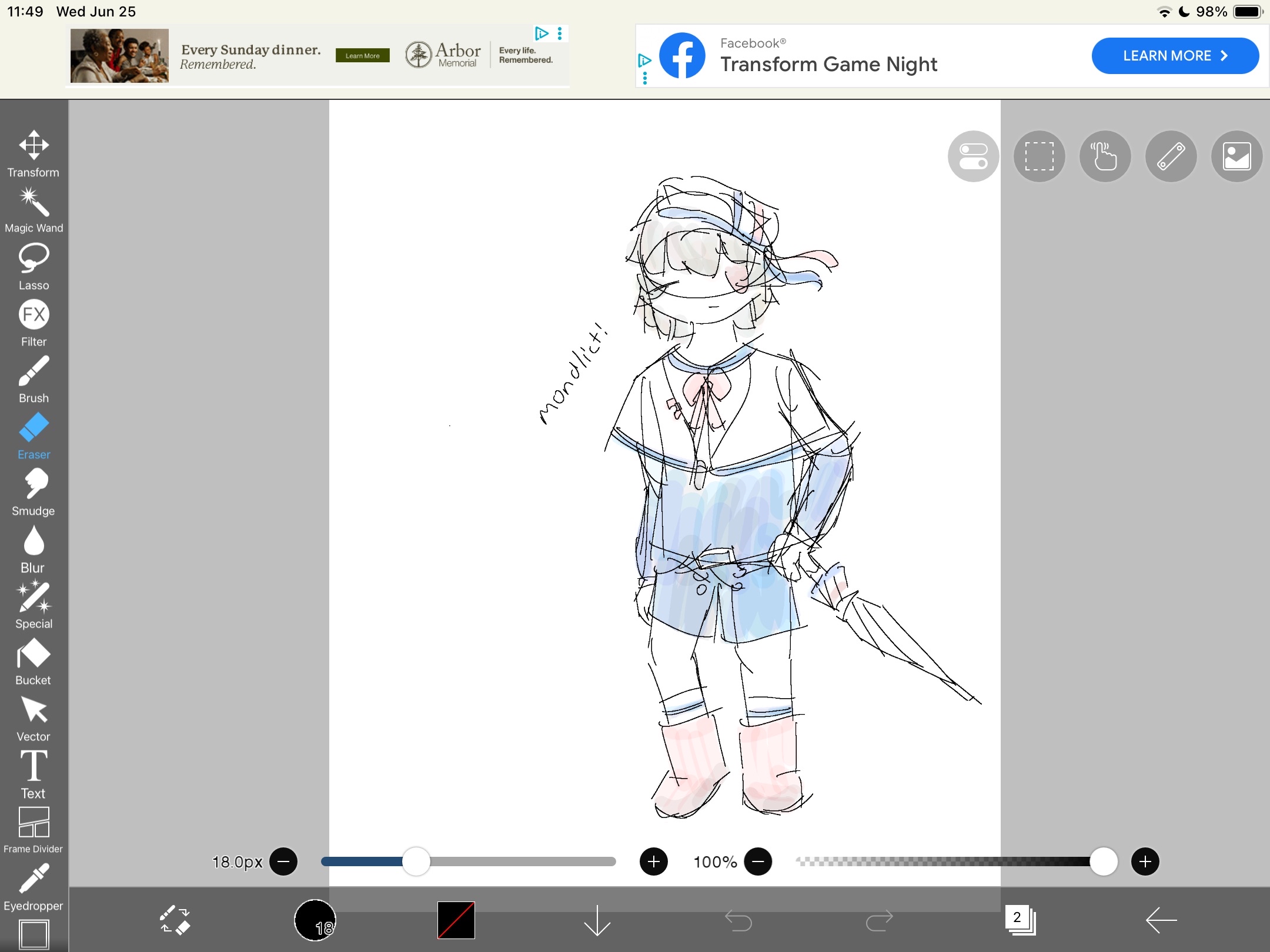The width and height of the screenshot is (1270, 952).
Task: Select the Vector tool
Action: click(34, 719)
